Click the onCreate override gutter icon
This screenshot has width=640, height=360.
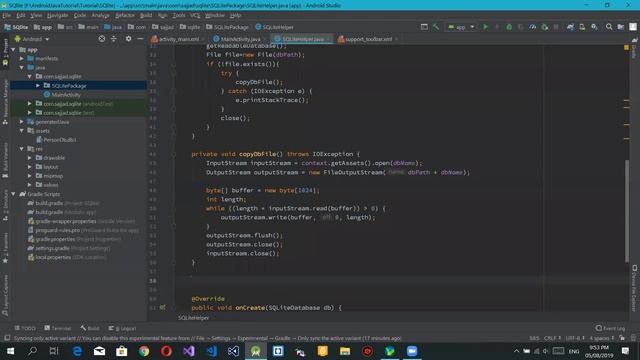pos(162,307)
